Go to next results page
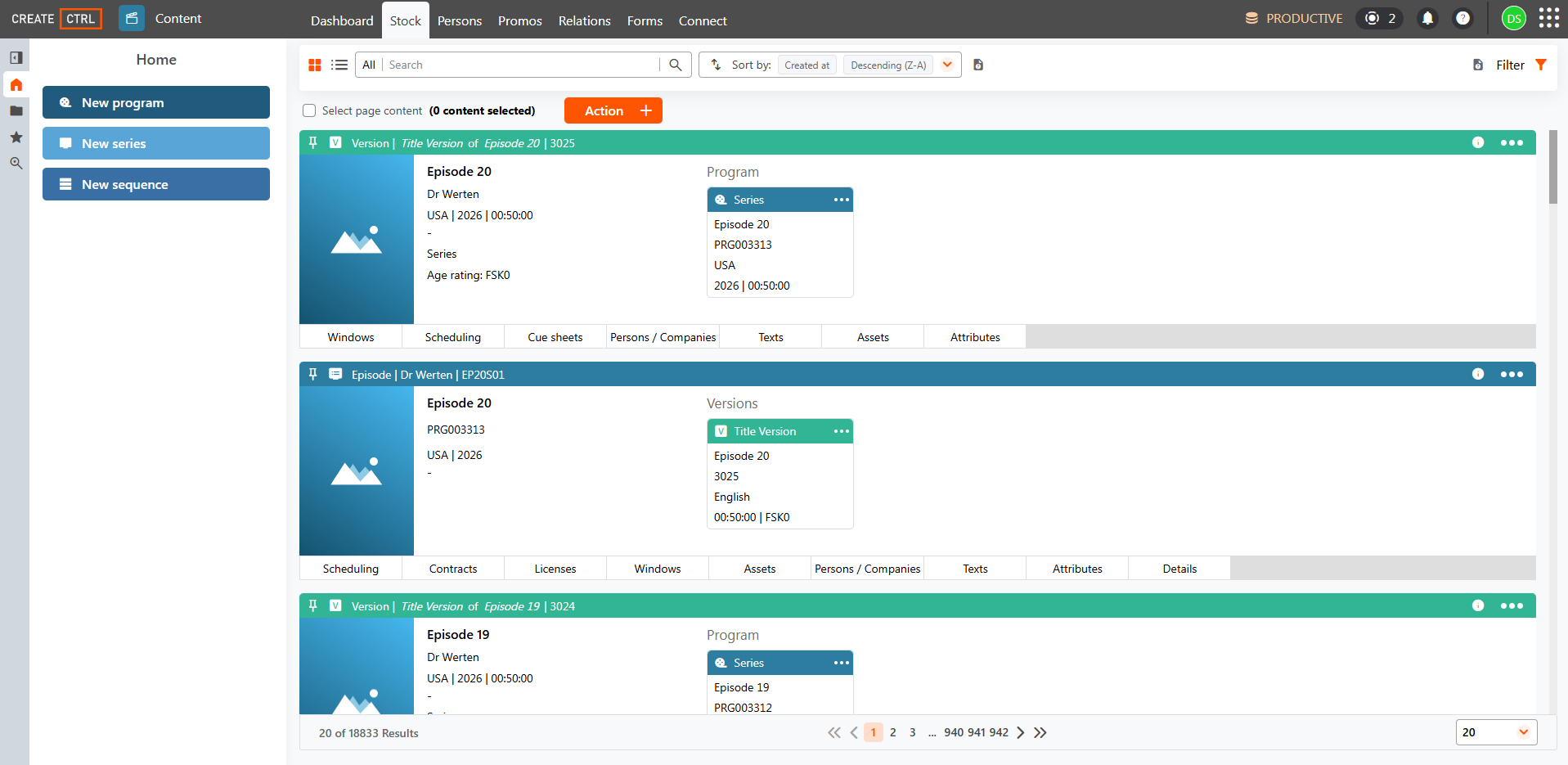1568x765 pixels. tap(1021, 732)
